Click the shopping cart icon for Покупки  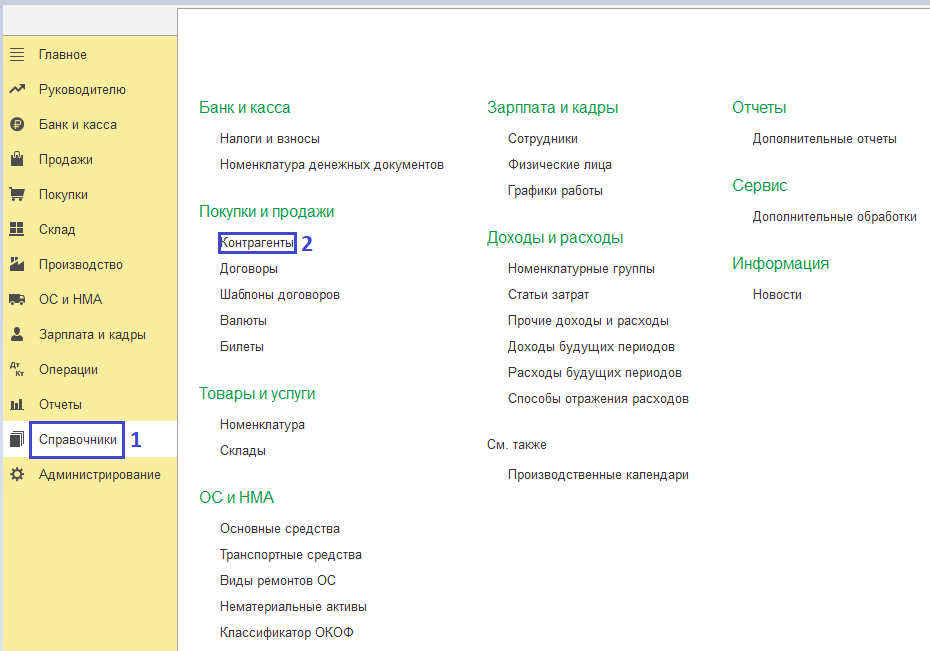coord(17,195)
